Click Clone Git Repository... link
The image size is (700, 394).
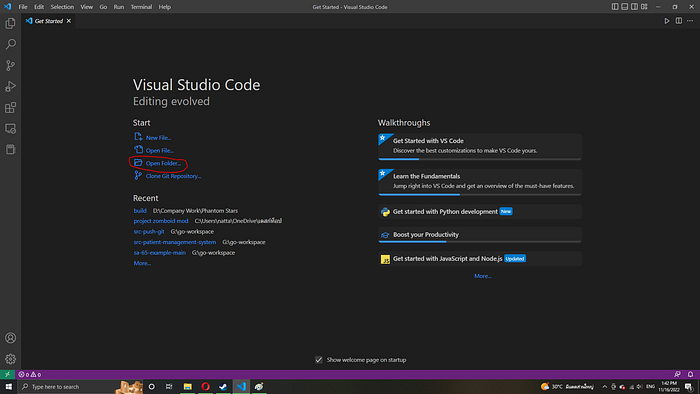click(173, 176)
